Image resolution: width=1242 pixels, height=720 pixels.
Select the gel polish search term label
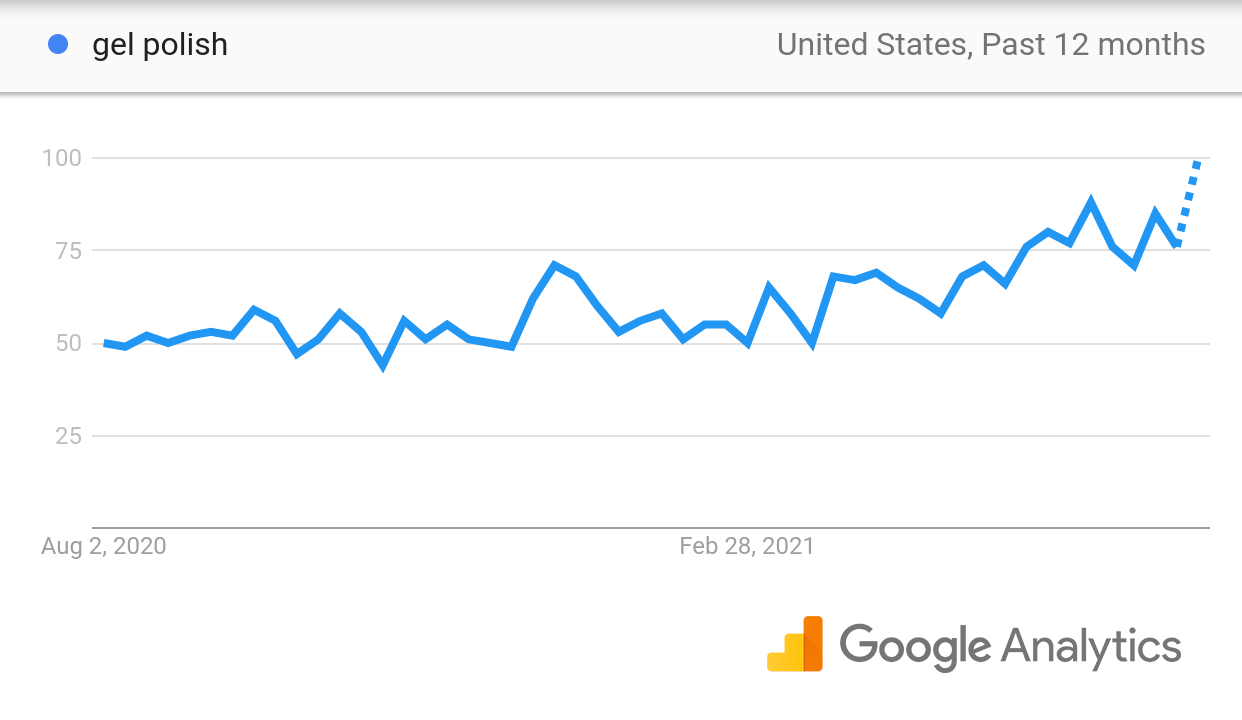160,45
